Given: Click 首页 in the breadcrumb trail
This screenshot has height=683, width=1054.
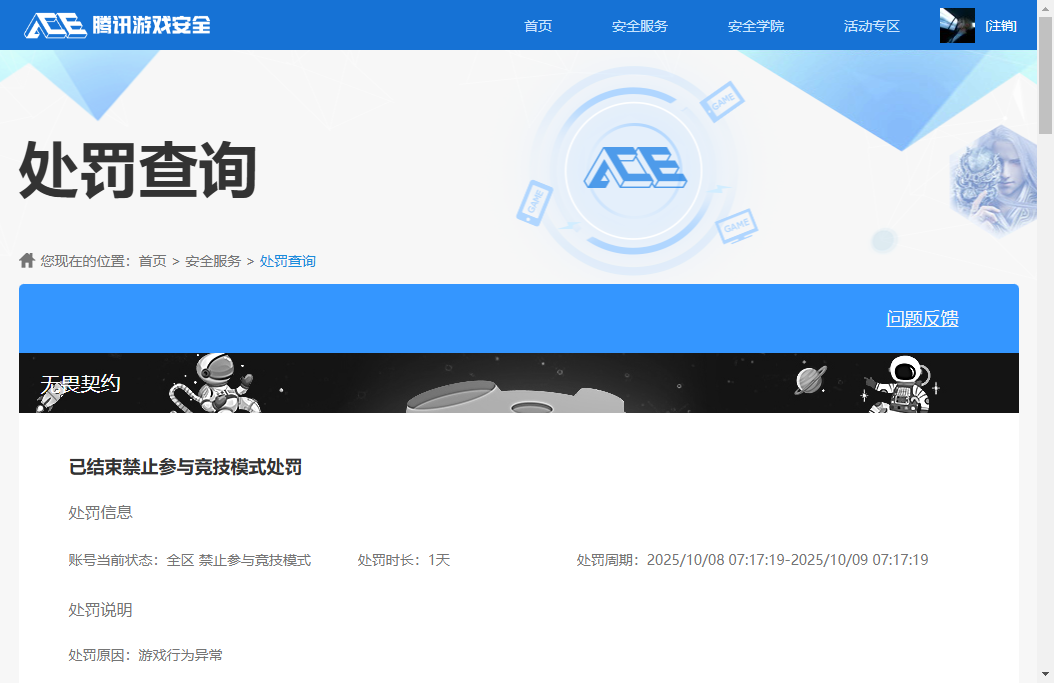Looking at the screenshot, I should pyautogui.click(x=152, y=260).
